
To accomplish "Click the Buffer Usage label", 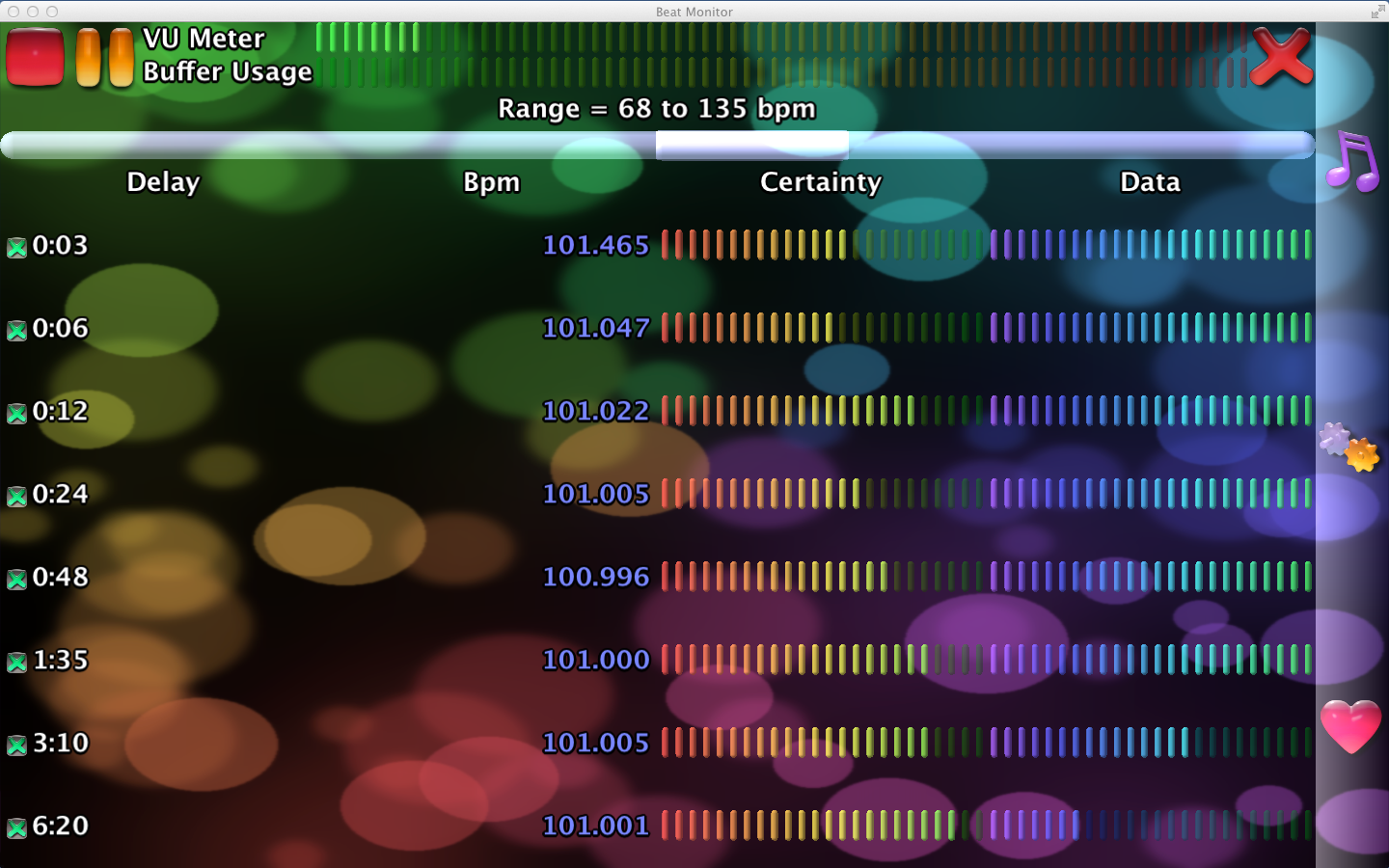I will [228, 72].
